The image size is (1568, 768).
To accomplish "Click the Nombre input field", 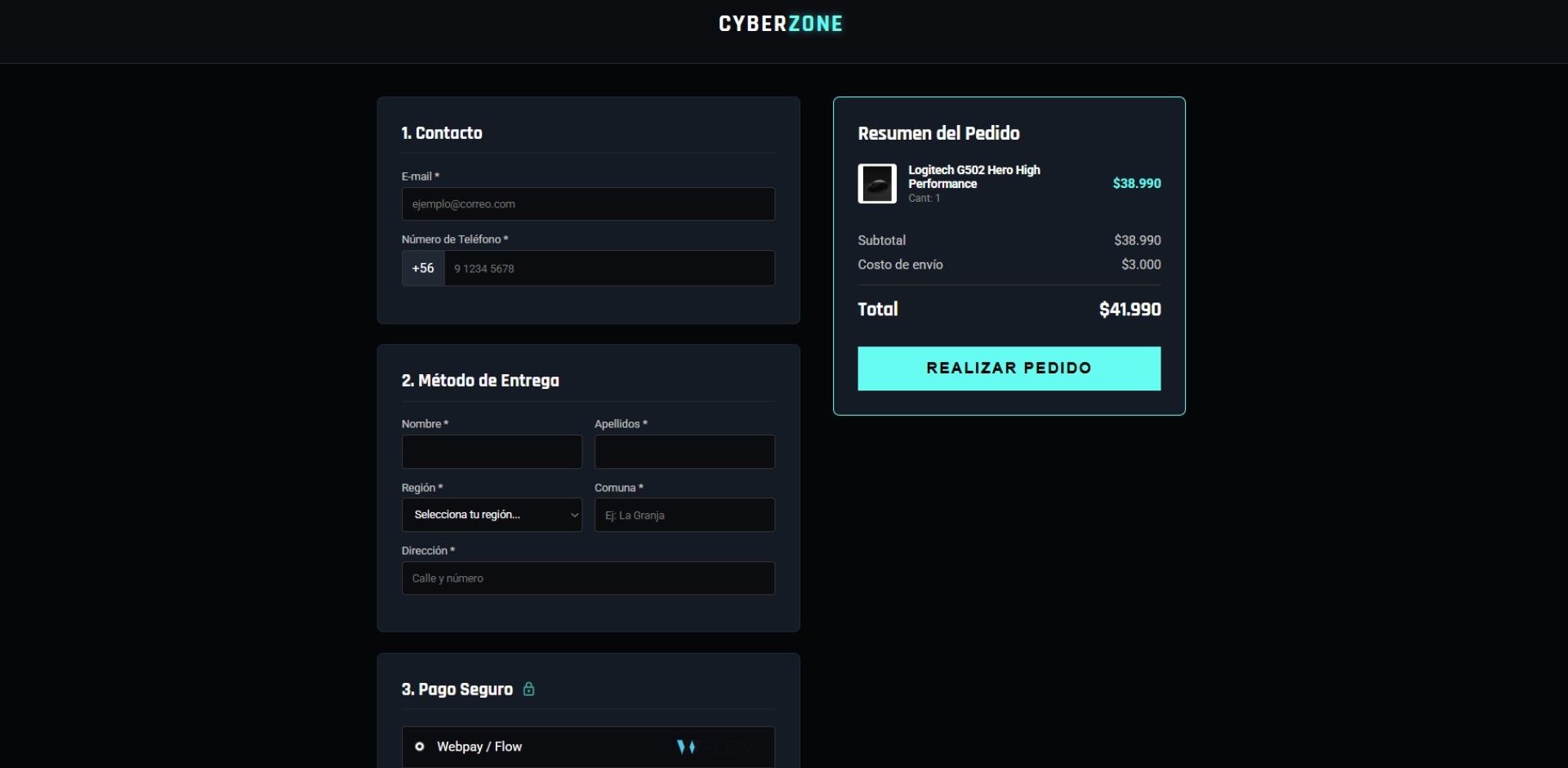I will (x=491, y=451).
